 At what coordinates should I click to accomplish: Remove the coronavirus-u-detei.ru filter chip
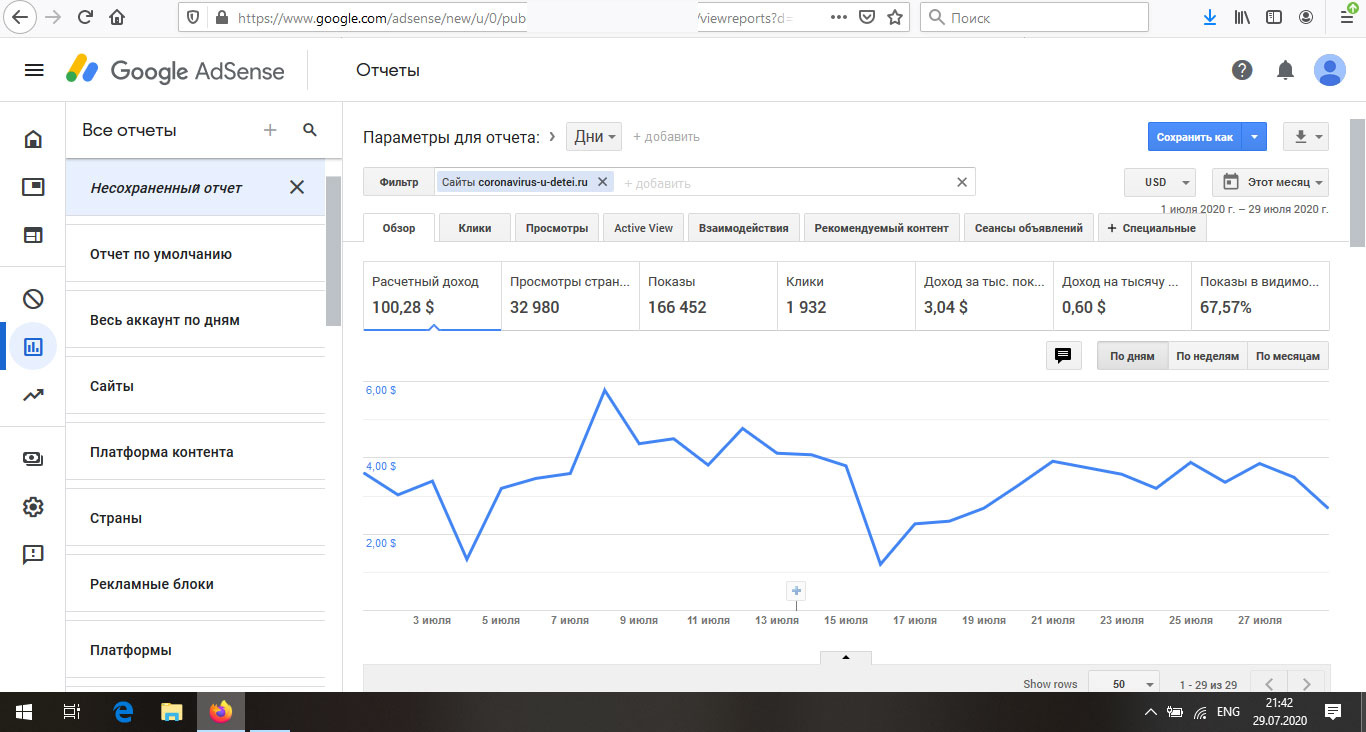(x=602, y=182)
